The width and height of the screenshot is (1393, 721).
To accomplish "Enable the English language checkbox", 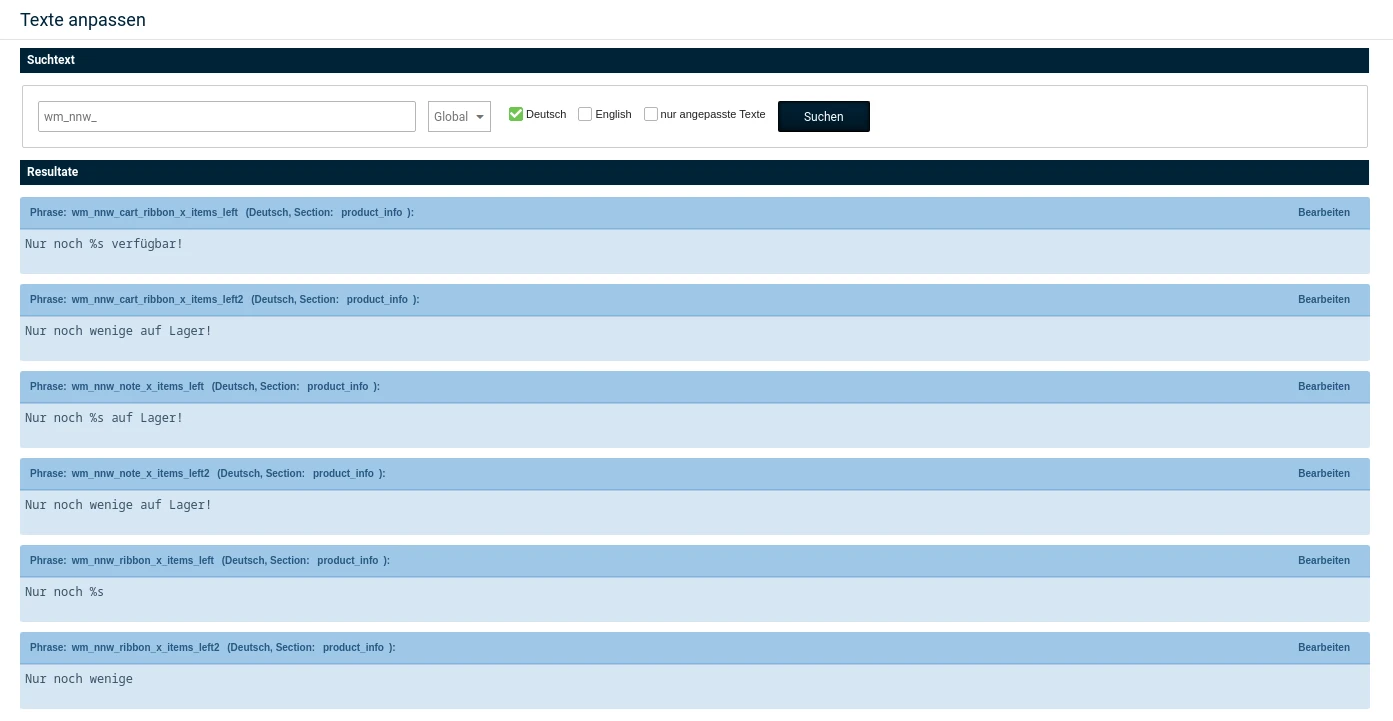I will (585, 114).
